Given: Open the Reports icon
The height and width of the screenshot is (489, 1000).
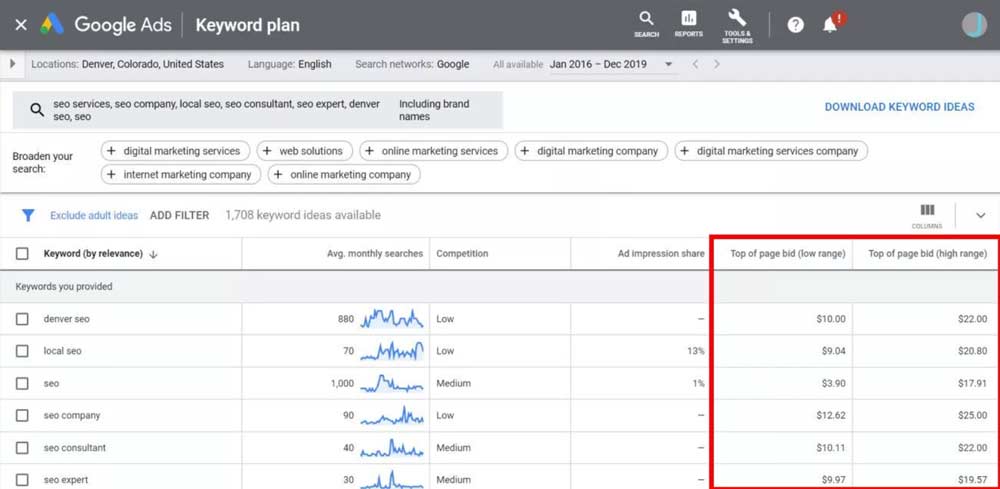Looking at the screenshot, I should tap(688, 22).
